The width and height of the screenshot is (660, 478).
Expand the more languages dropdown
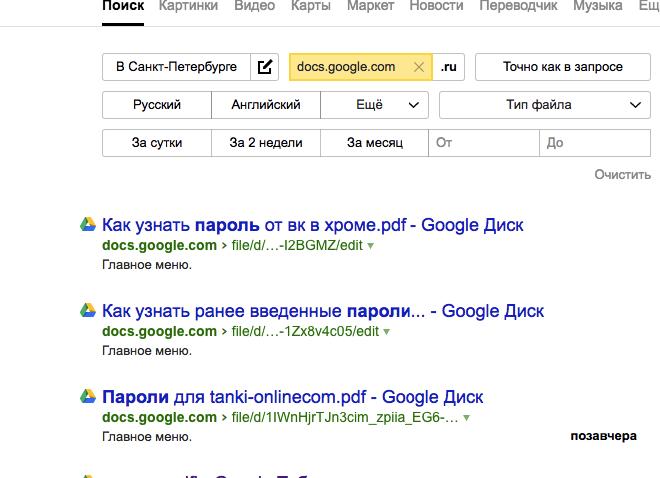[x=375, y=105]
